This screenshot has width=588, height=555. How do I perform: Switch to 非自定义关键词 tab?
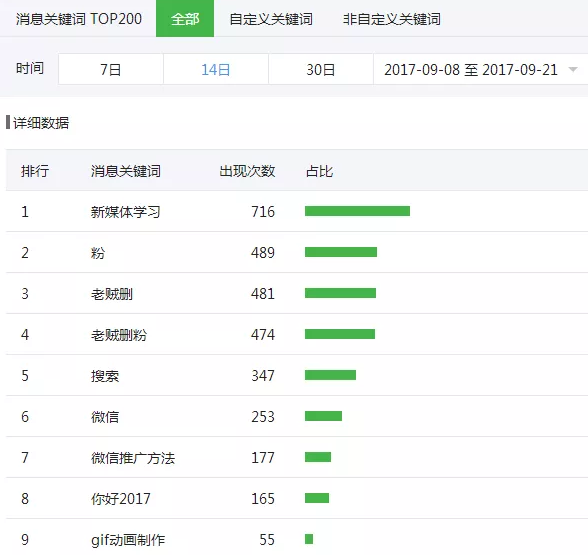pos(392,19)
